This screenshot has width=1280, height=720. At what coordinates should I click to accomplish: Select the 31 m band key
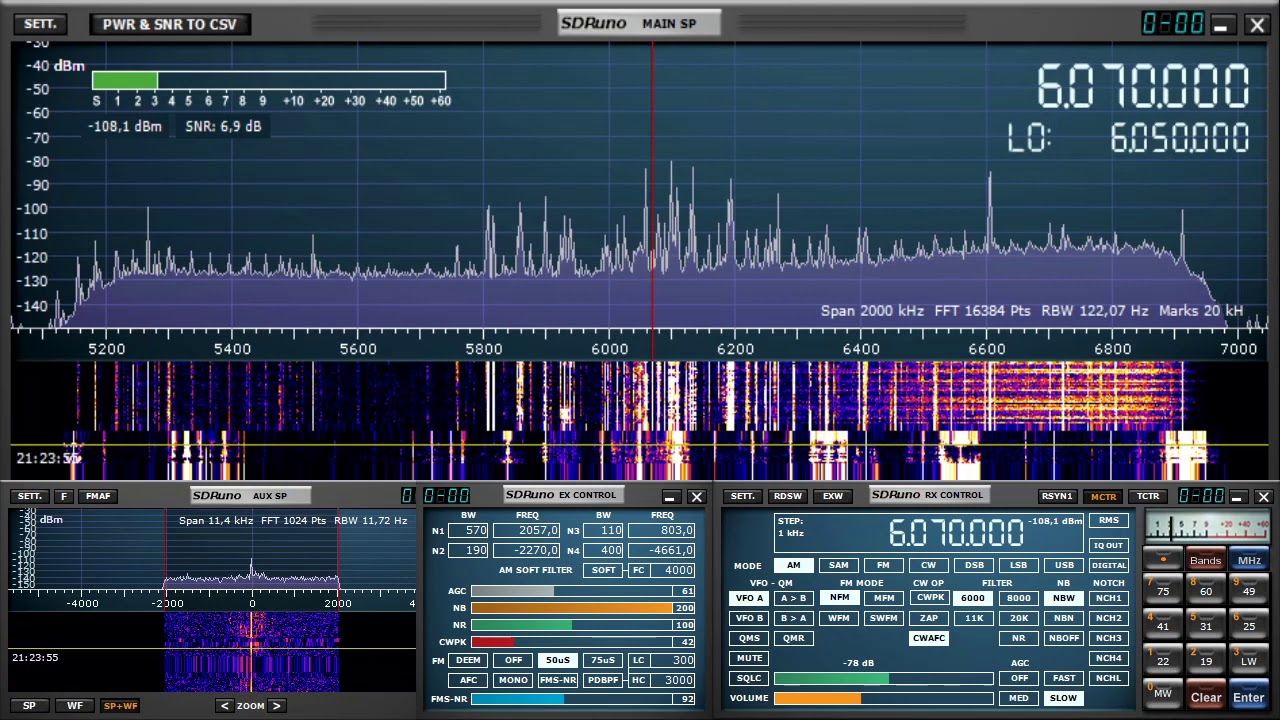tap(1206, 623)
